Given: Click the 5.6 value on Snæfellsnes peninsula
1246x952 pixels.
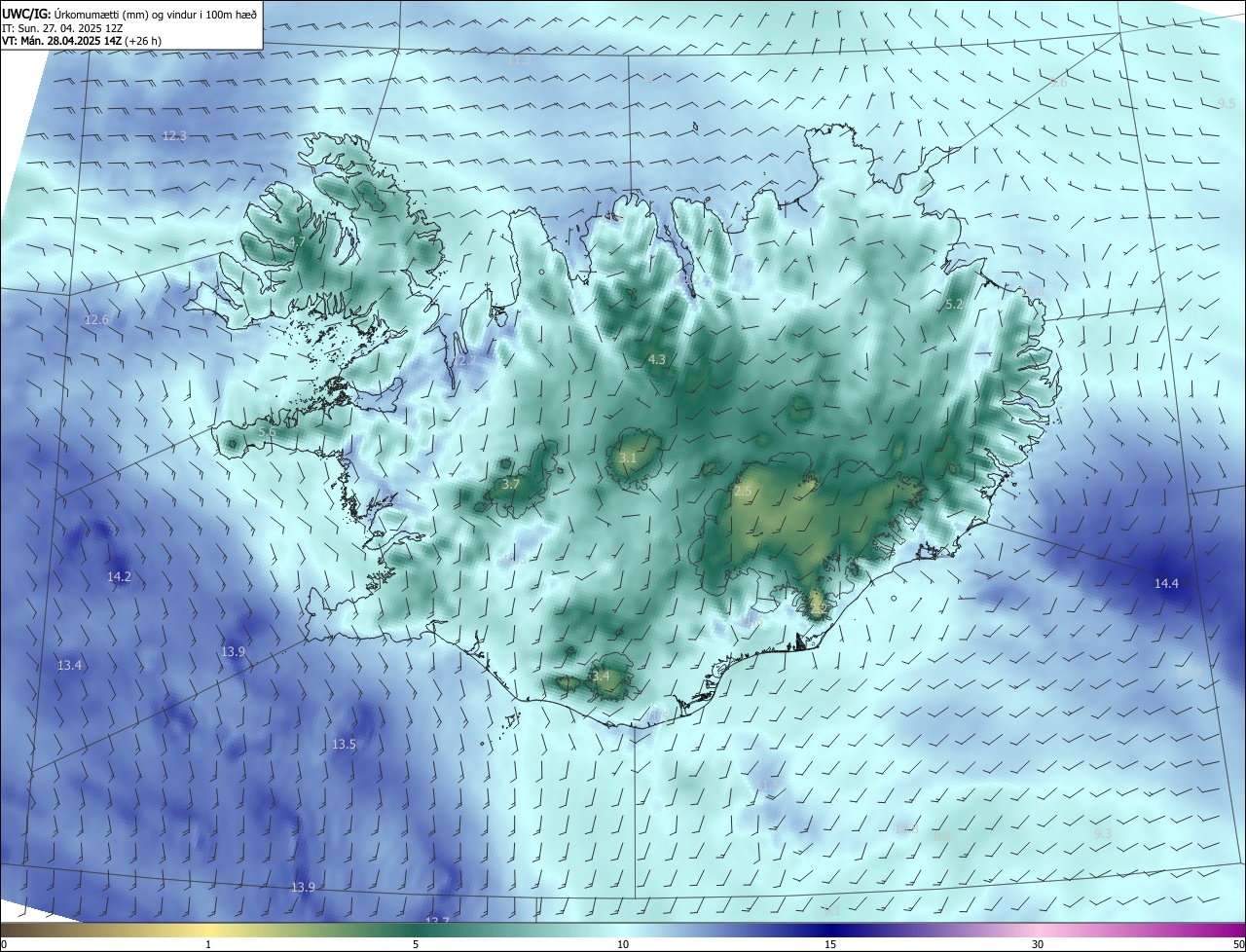Looking at the screenshot, I should click(x=267, y=432).
